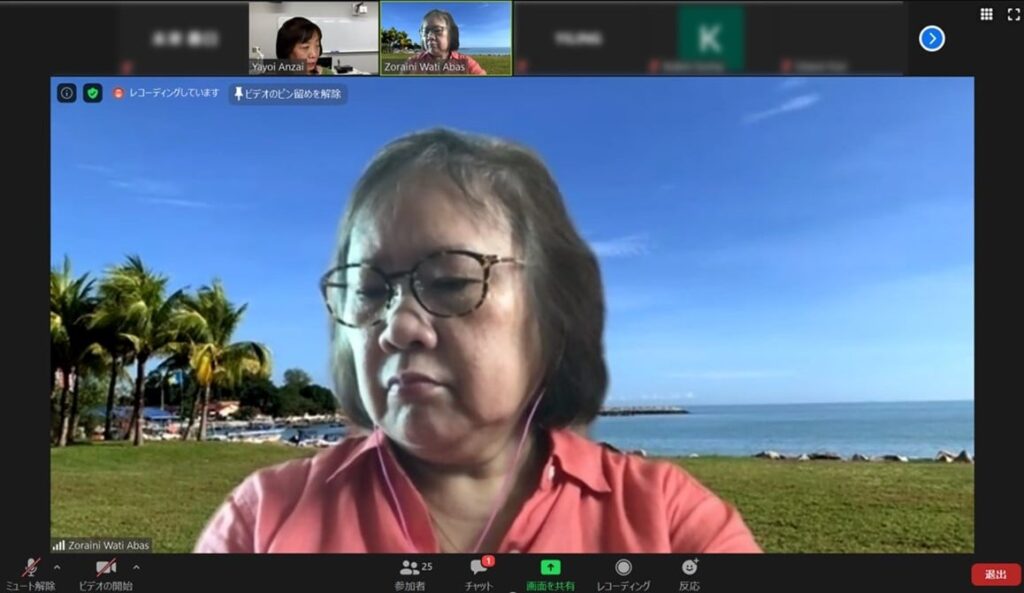
Task: Click the green share screen icon
Action: (x=550, y=567)
